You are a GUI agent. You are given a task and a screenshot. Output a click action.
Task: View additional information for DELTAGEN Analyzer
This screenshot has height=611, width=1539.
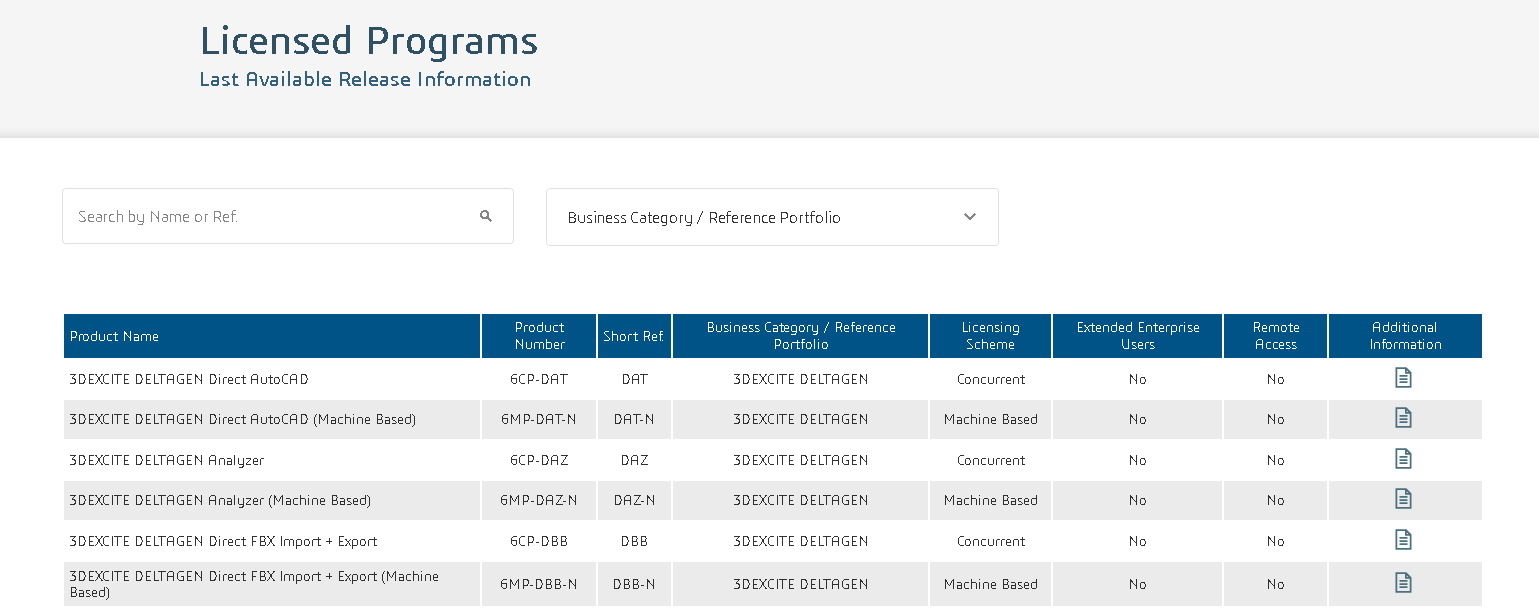coord(1403,459)
